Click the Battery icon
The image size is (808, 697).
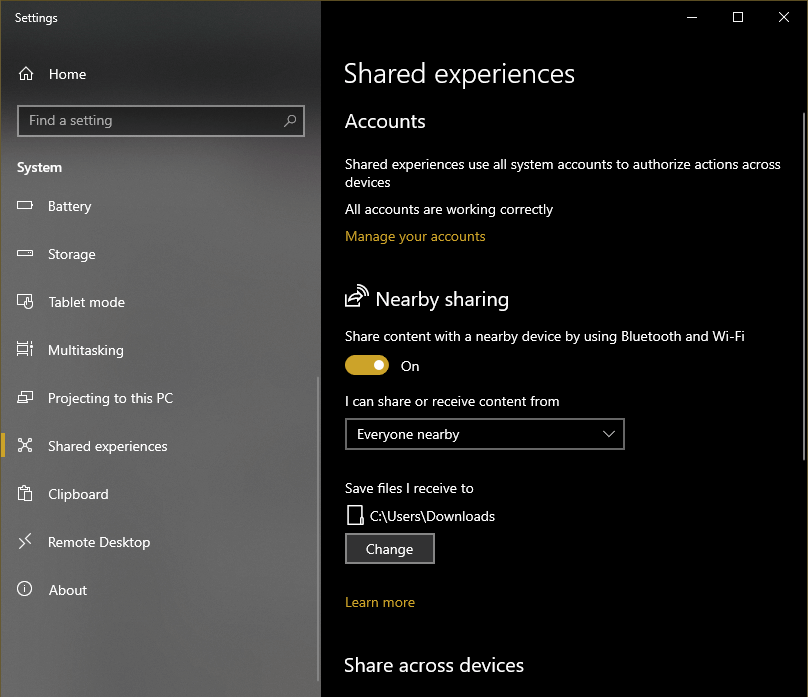26,206
